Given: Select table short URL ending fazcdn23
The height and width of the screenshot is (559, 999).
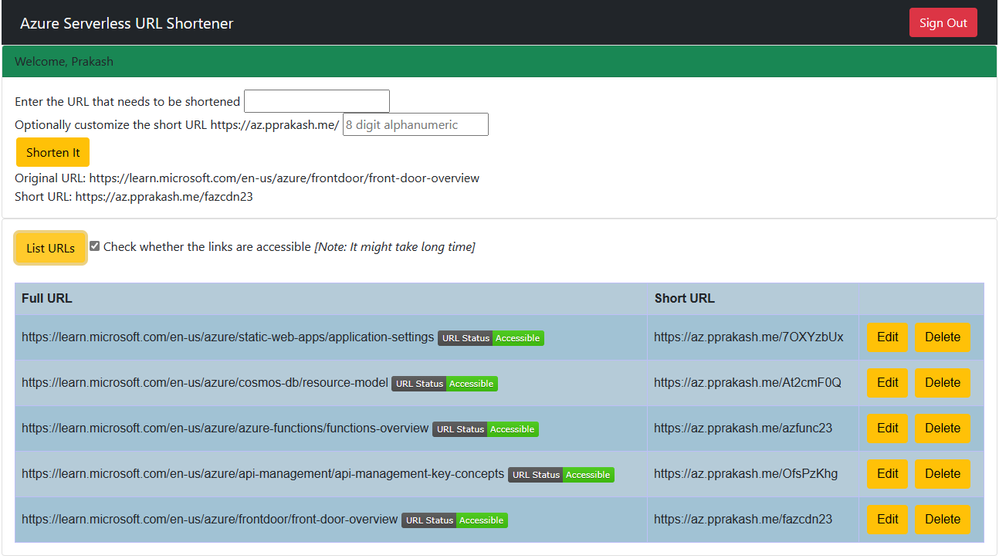Looking at the screenshot, I should coord(743,519).
